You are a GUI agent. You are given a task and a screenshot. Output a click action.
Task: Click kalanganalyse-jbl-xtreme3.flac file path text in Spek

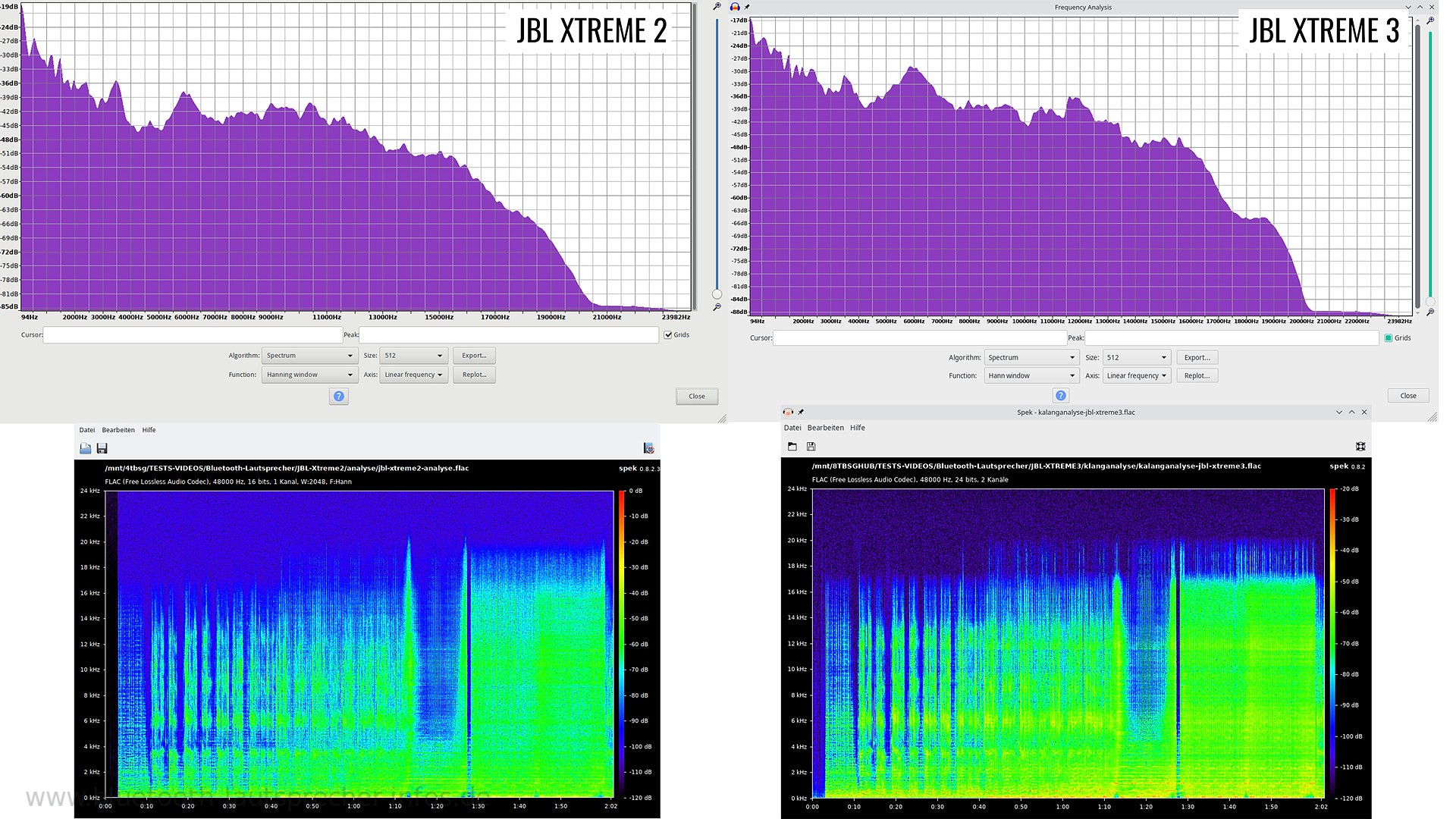1037,466
